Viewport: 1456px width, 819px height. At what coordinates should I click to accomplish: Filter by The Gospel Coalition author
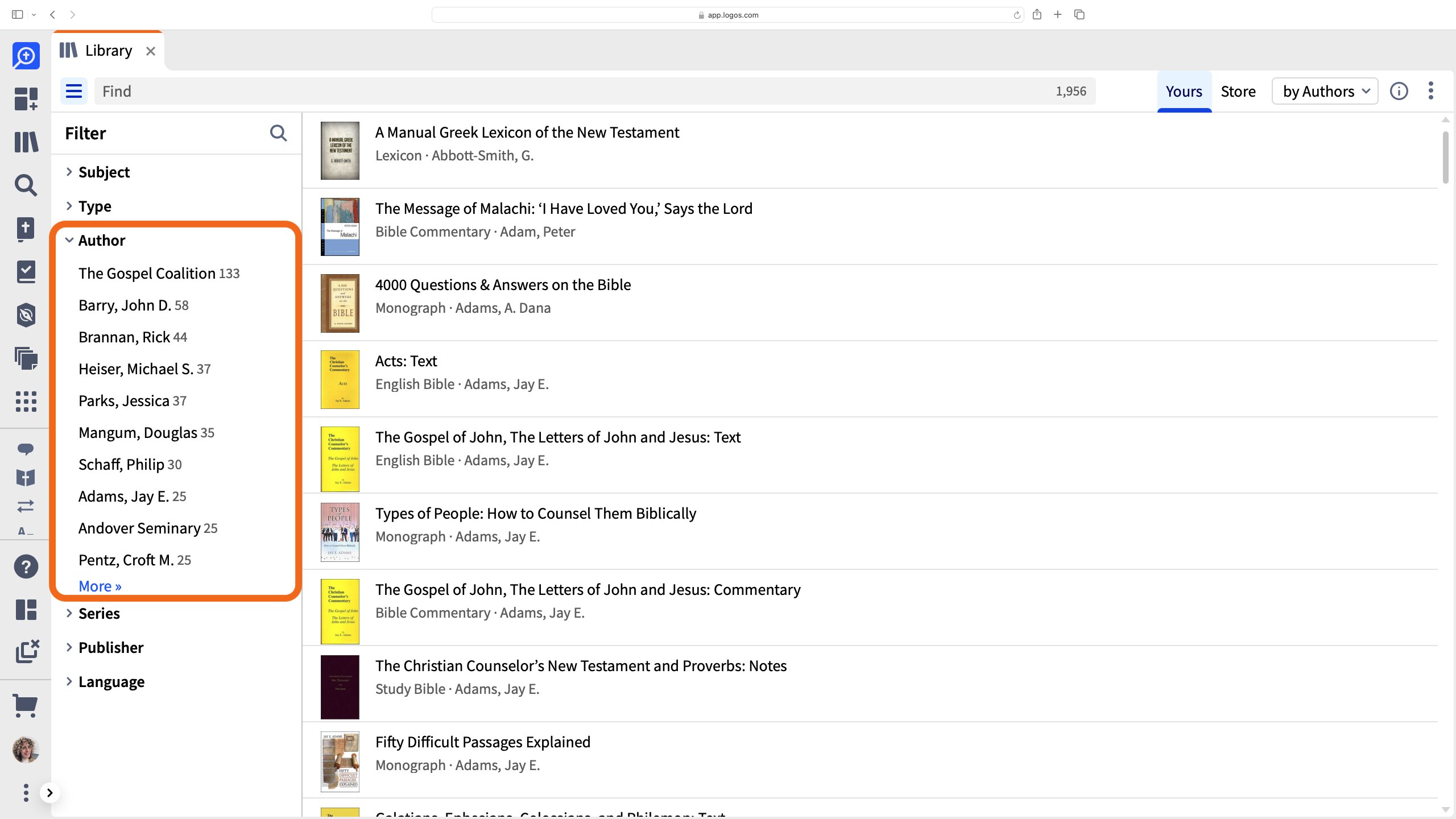pyautogui.click(x=159, y=274)
